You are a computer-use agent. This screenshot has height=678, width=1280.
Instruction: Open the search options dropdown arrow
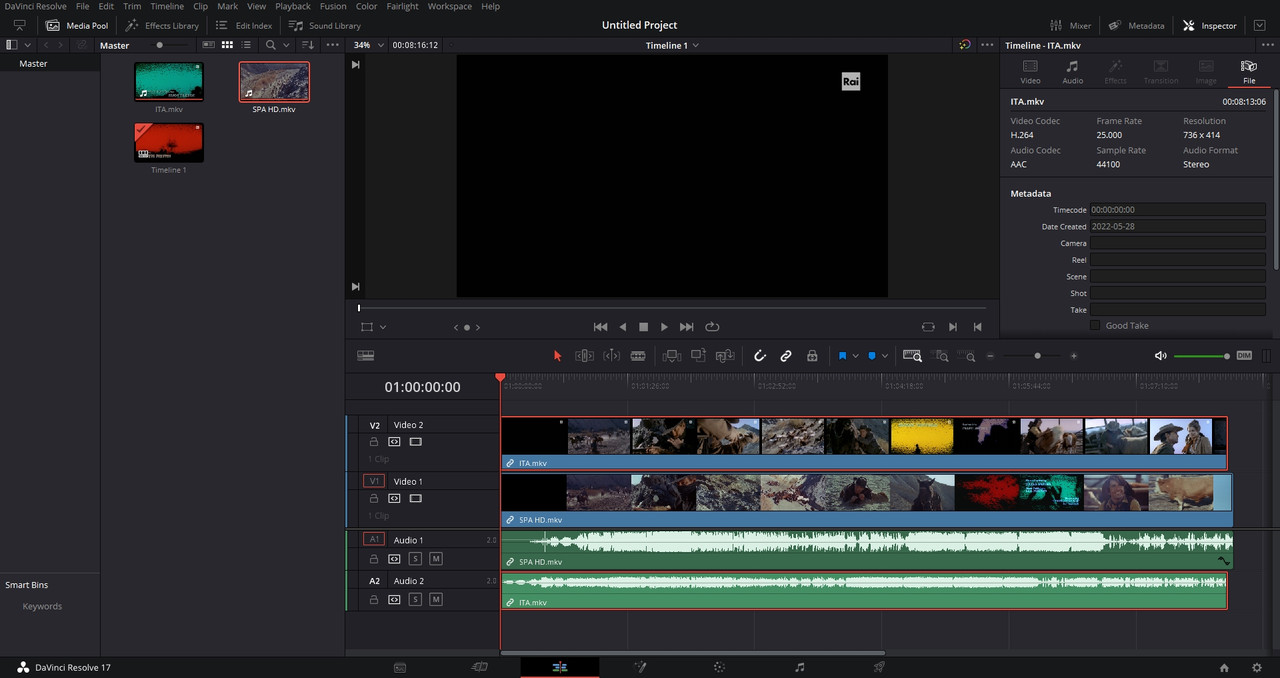tap(286, 45)
